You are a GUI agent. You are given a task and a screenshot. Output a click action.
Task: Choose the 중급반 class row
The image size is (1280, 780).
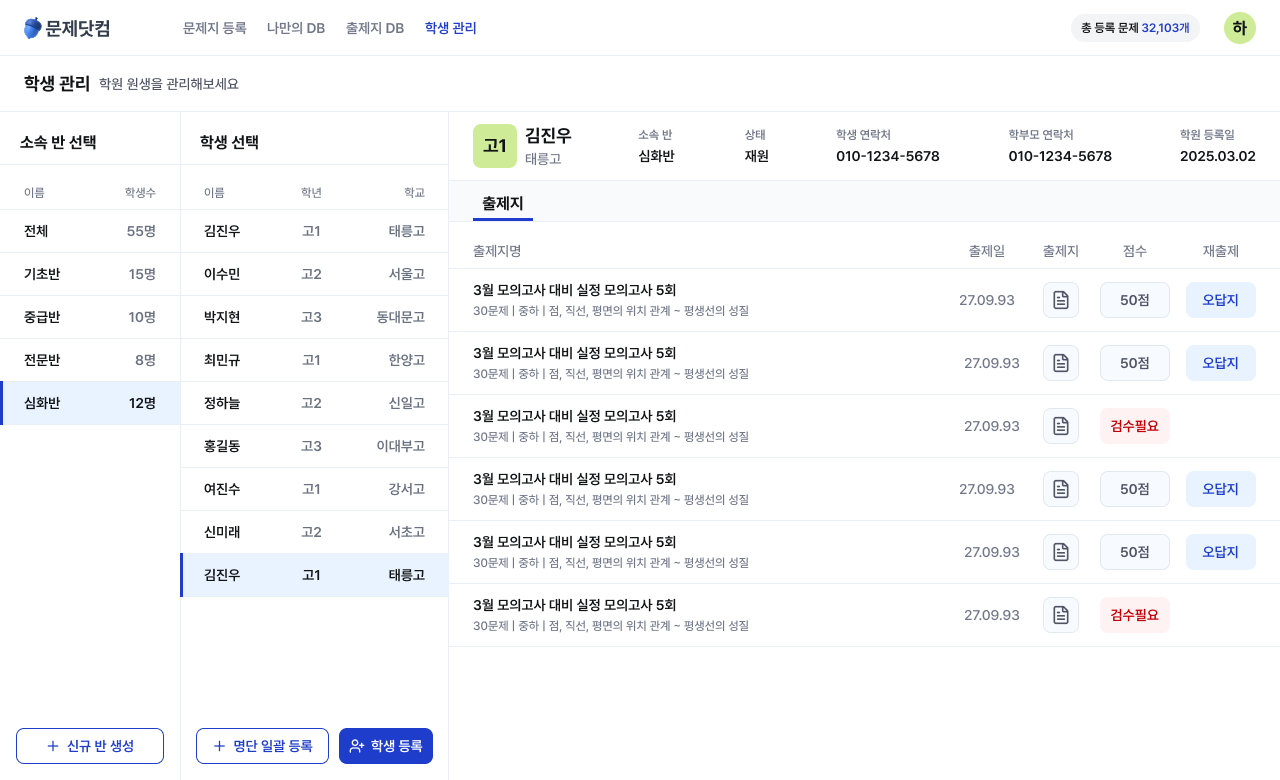(x=90, y=317)
